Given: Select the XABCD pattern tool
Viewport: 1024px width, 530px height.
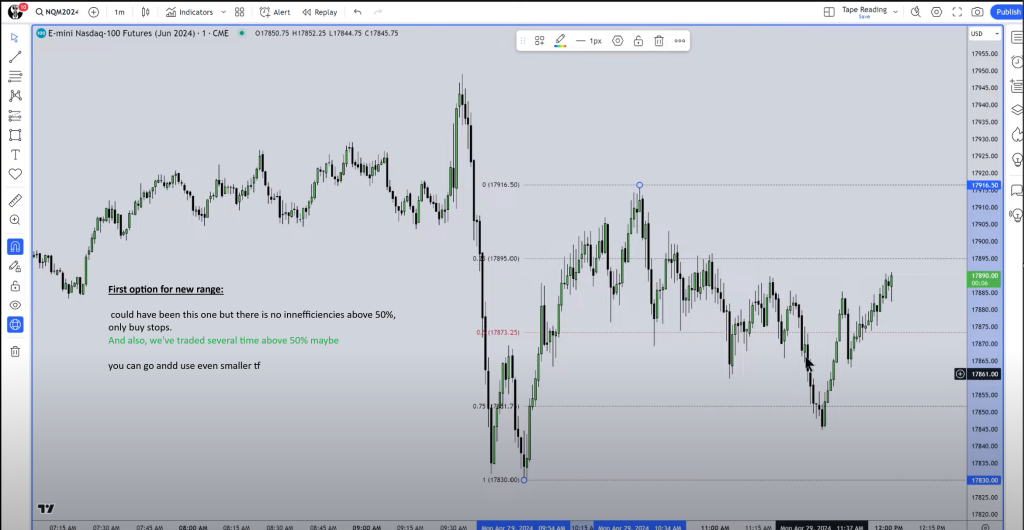Looking at the screenshot, I should coord(15,96).
